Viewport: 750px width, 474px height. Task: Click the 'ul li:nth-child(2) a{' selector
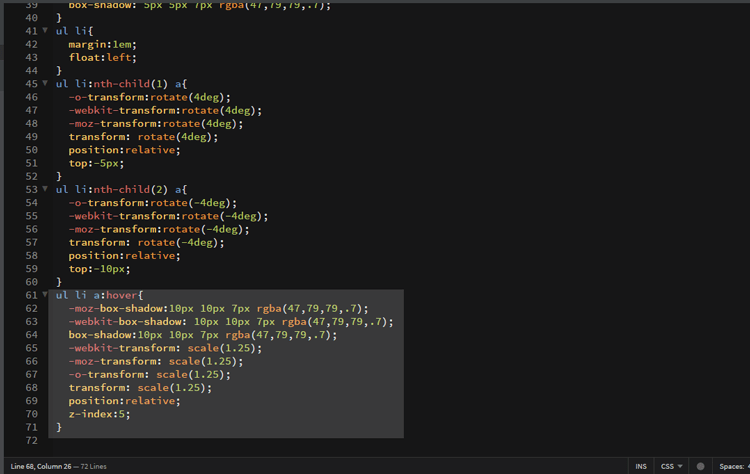pos(121,190)
